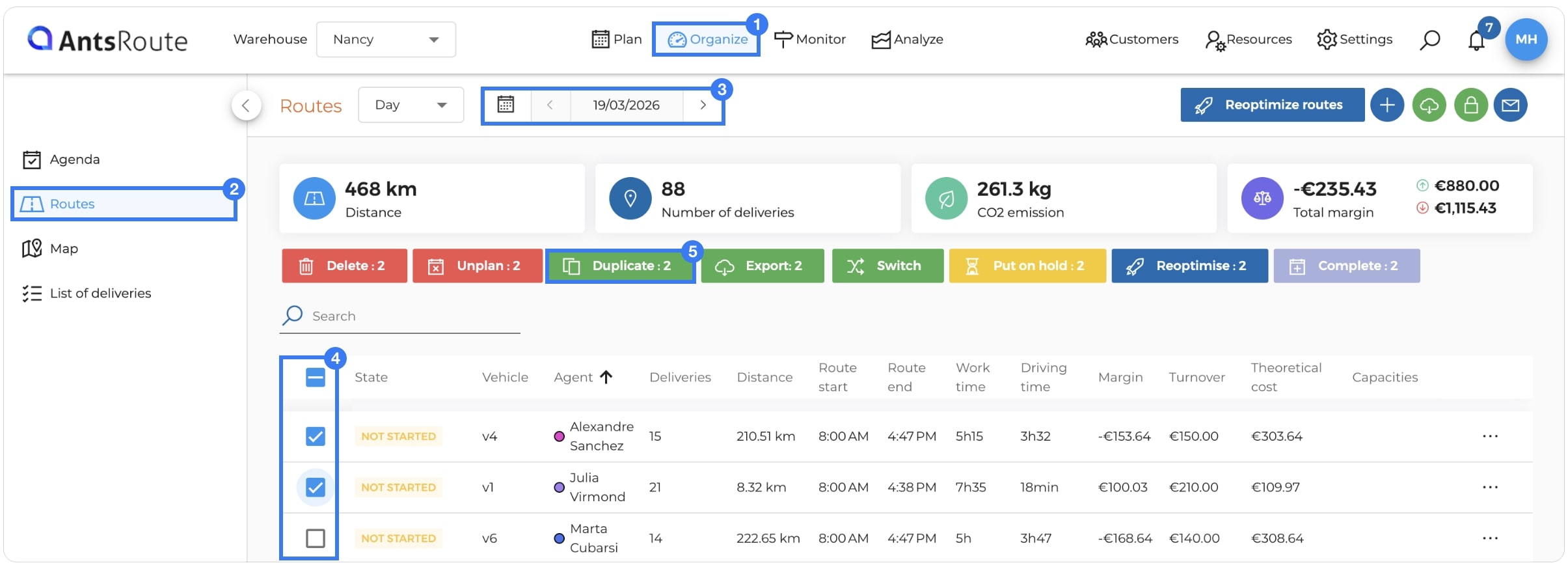The width and height of the screenshot is (1568, 565).
Task: Open the Nancy warehouse dropdown
Action: (x=386, y=40)
